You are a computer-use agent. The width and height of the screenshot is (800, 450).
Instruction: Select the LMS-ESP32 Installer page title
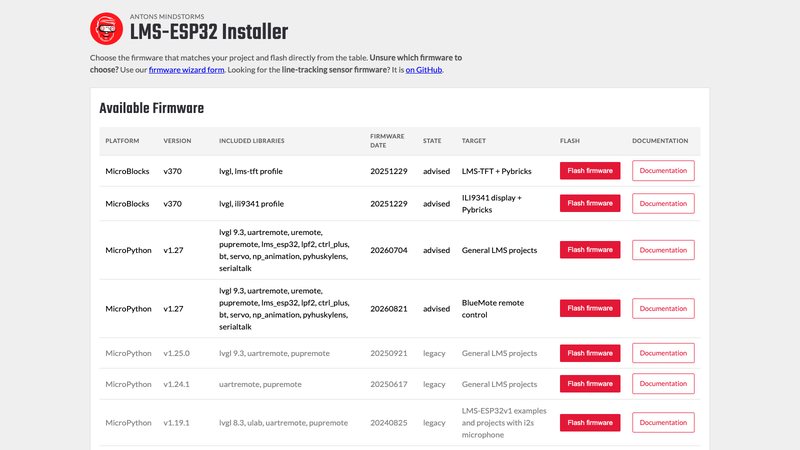tap(209, 32)
